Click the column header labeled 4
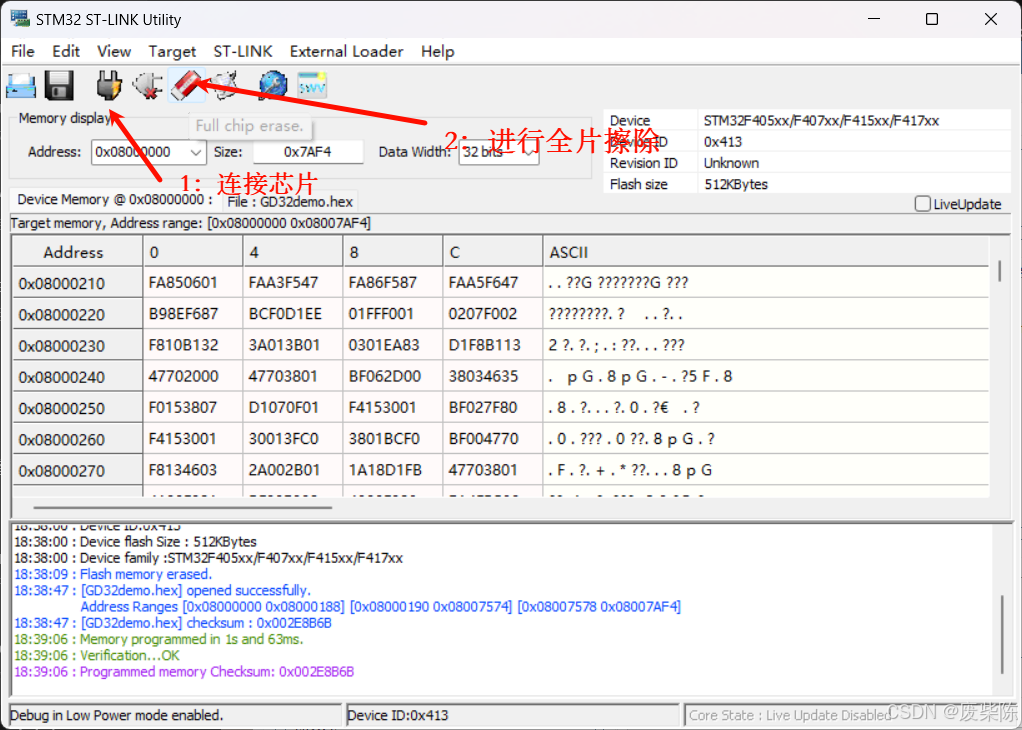 pos(293,252)
